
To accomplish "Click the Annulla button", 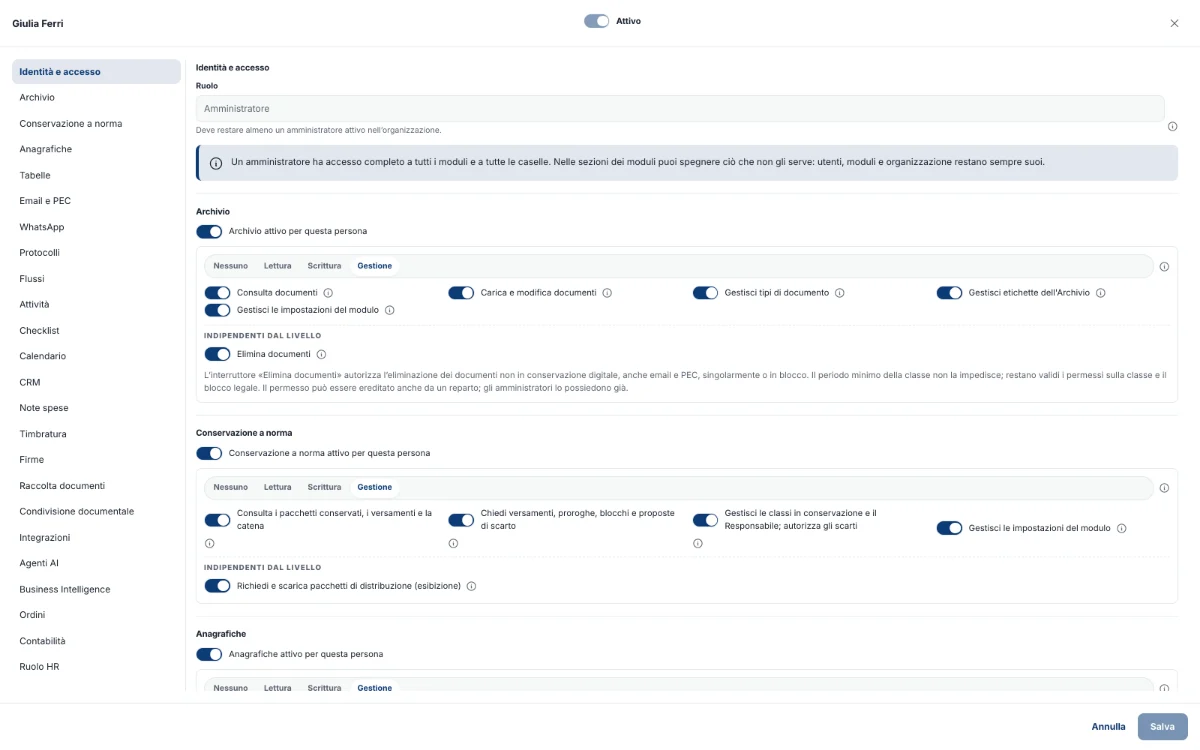I will [1108, 727].
